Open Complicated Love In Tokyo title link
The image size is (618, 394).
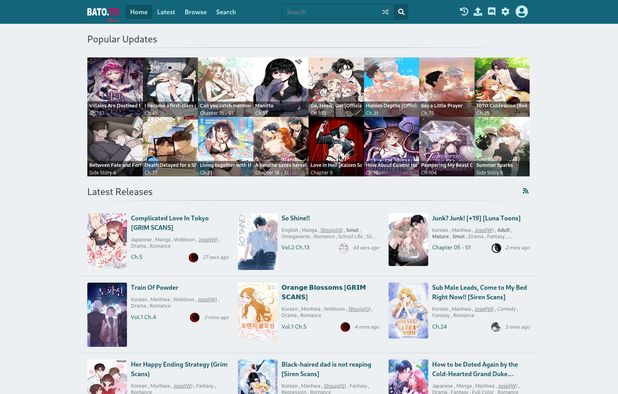pos(170,223)
